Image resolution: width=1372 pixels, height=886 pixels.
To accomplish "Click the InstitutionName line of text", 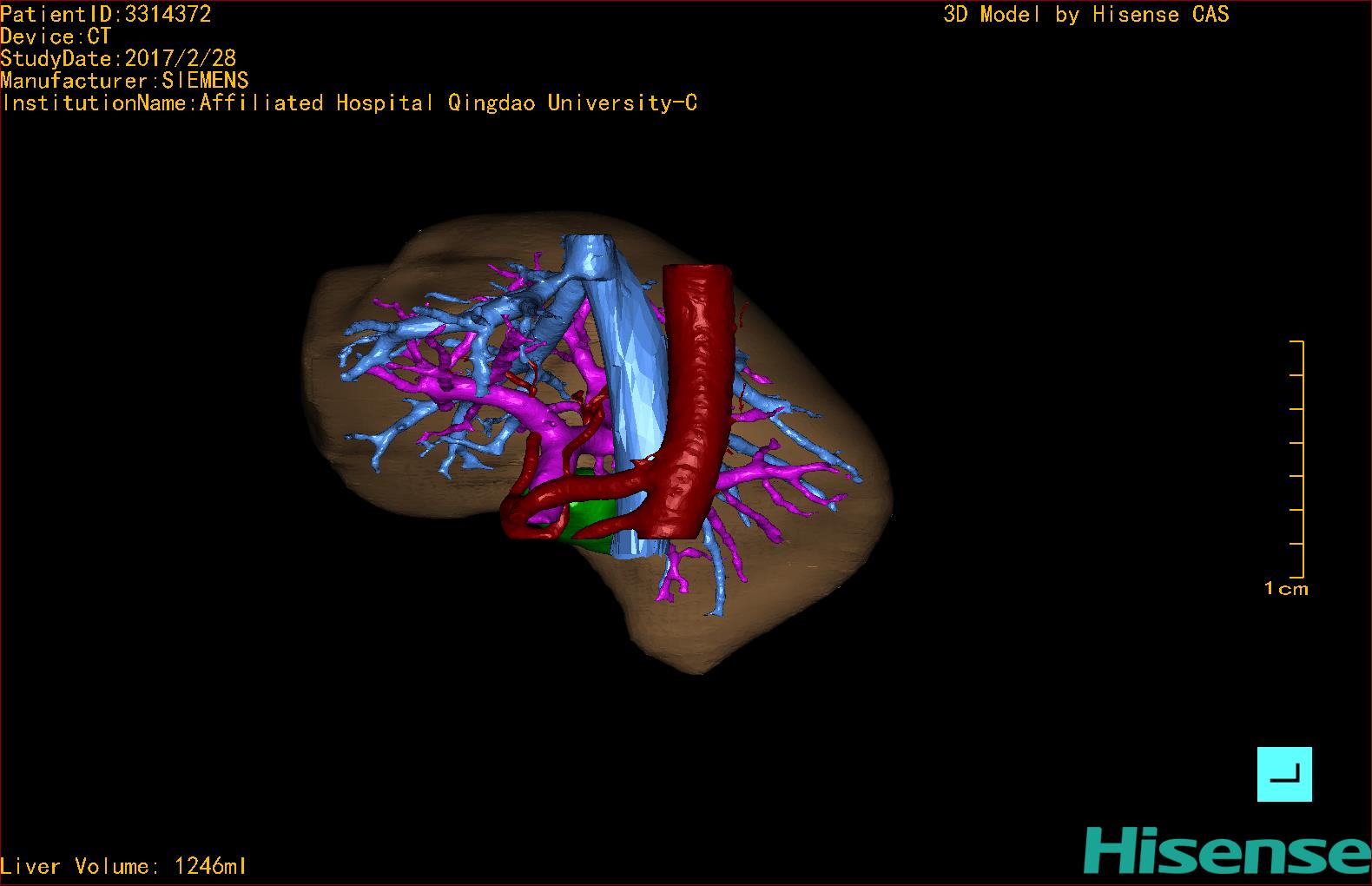I will point(349,103).
